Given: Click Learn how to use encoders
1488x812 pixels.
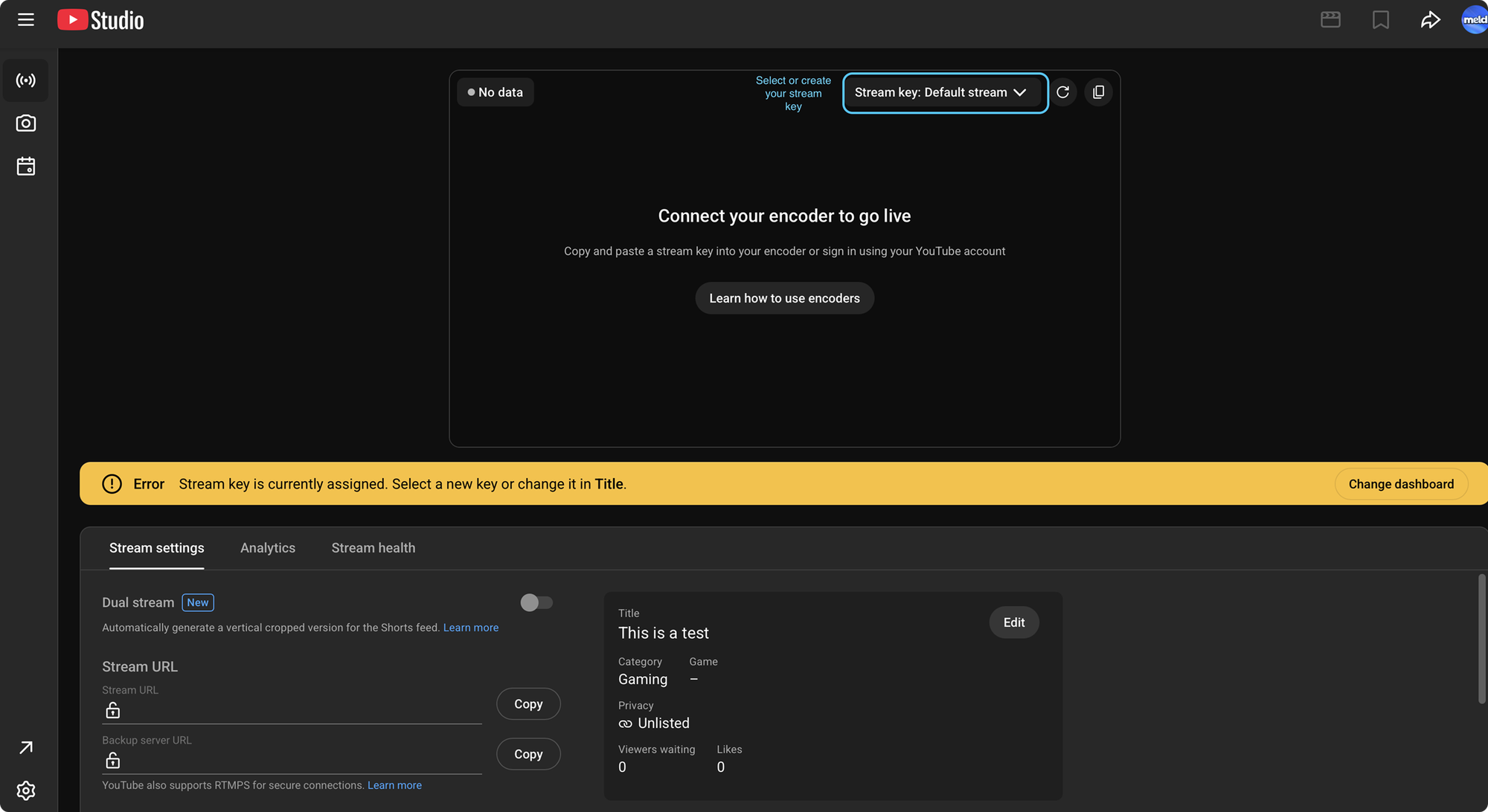Looking at the screenshot, I should pyautogui.click(x=784, y=298).
